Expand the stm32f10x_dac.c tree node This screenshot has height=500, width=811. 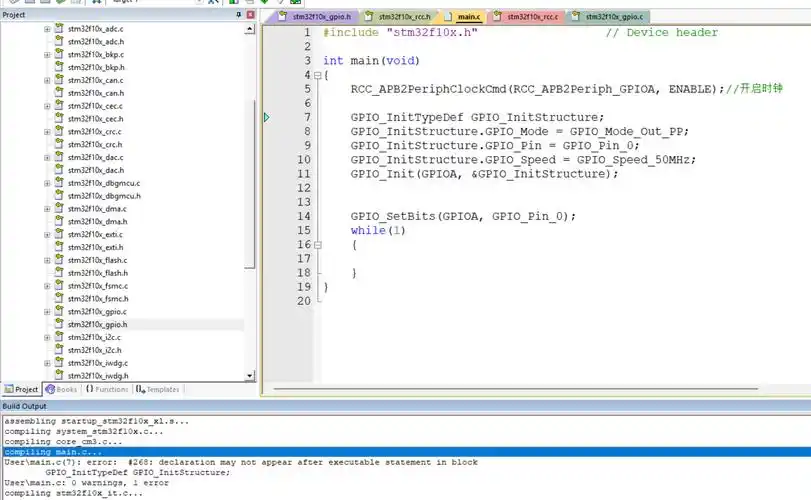click(47, 158)
